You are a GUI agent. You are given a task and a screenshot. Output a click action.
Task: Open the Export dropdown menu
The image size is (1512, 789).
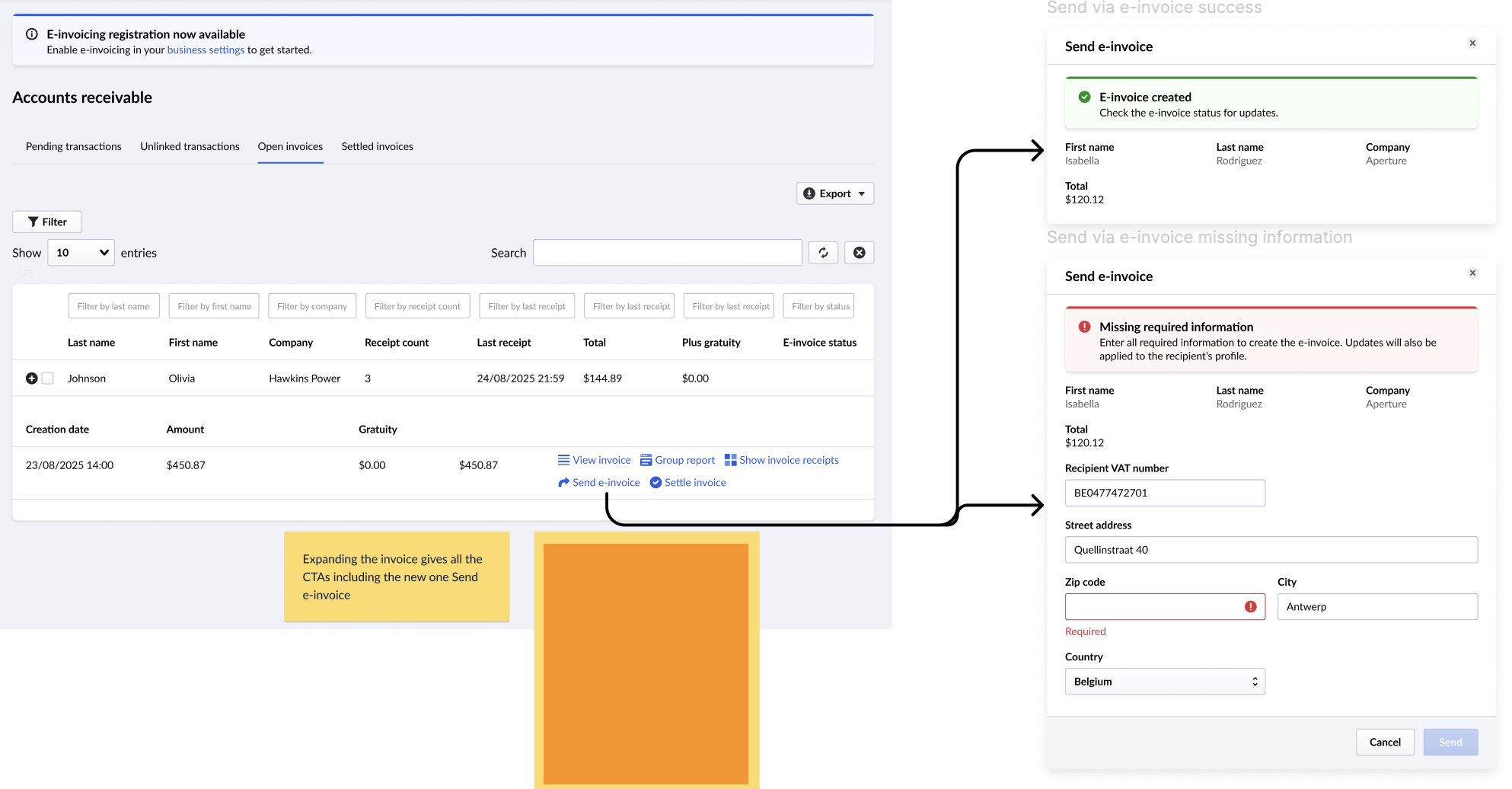tap(834, 193)
